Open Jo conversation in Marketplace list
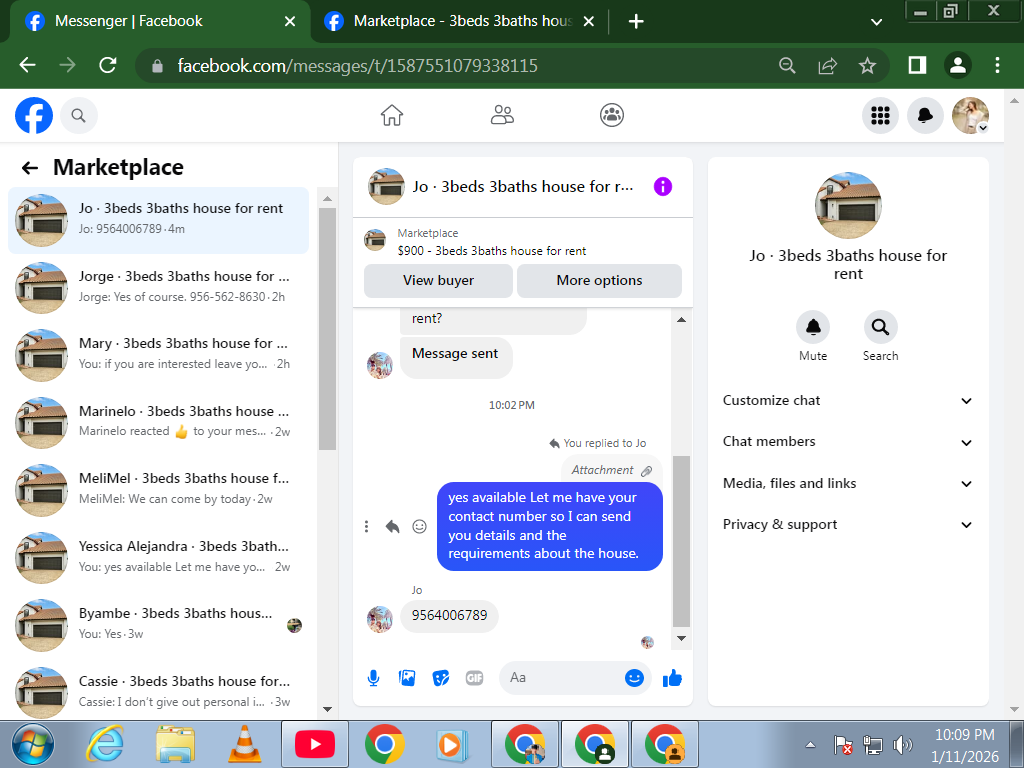The height and width of the screenshot is (768, 1024). [158, 220]
